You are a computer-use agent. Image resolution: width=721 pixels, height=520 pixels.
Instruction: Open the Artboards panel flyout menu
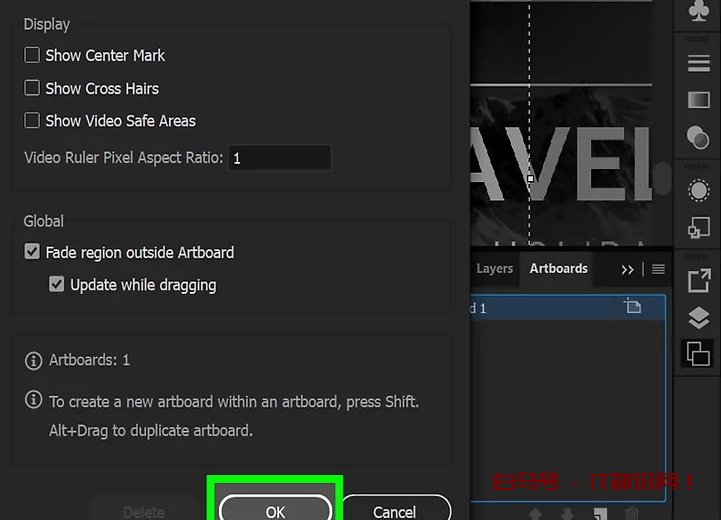click(658, 269)
